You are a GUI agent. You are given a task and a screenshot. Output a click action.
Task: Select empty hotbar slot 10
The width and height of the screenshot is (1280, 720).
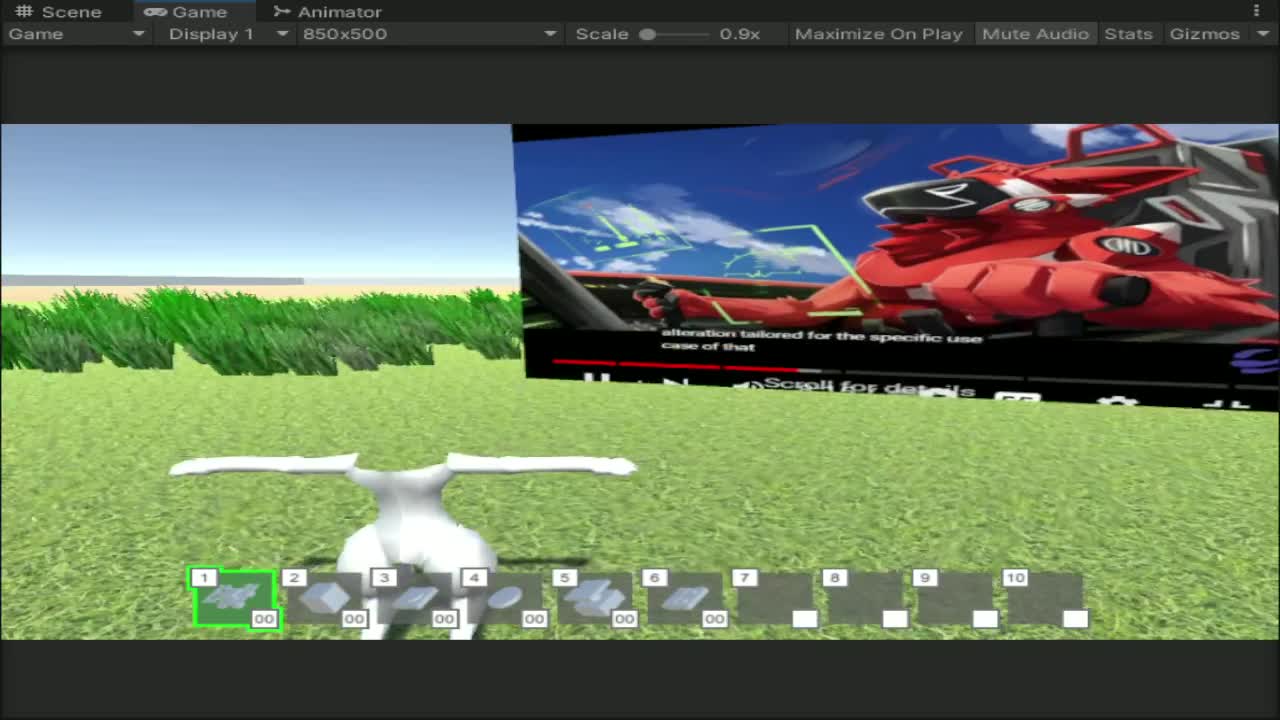point(1044,599)
